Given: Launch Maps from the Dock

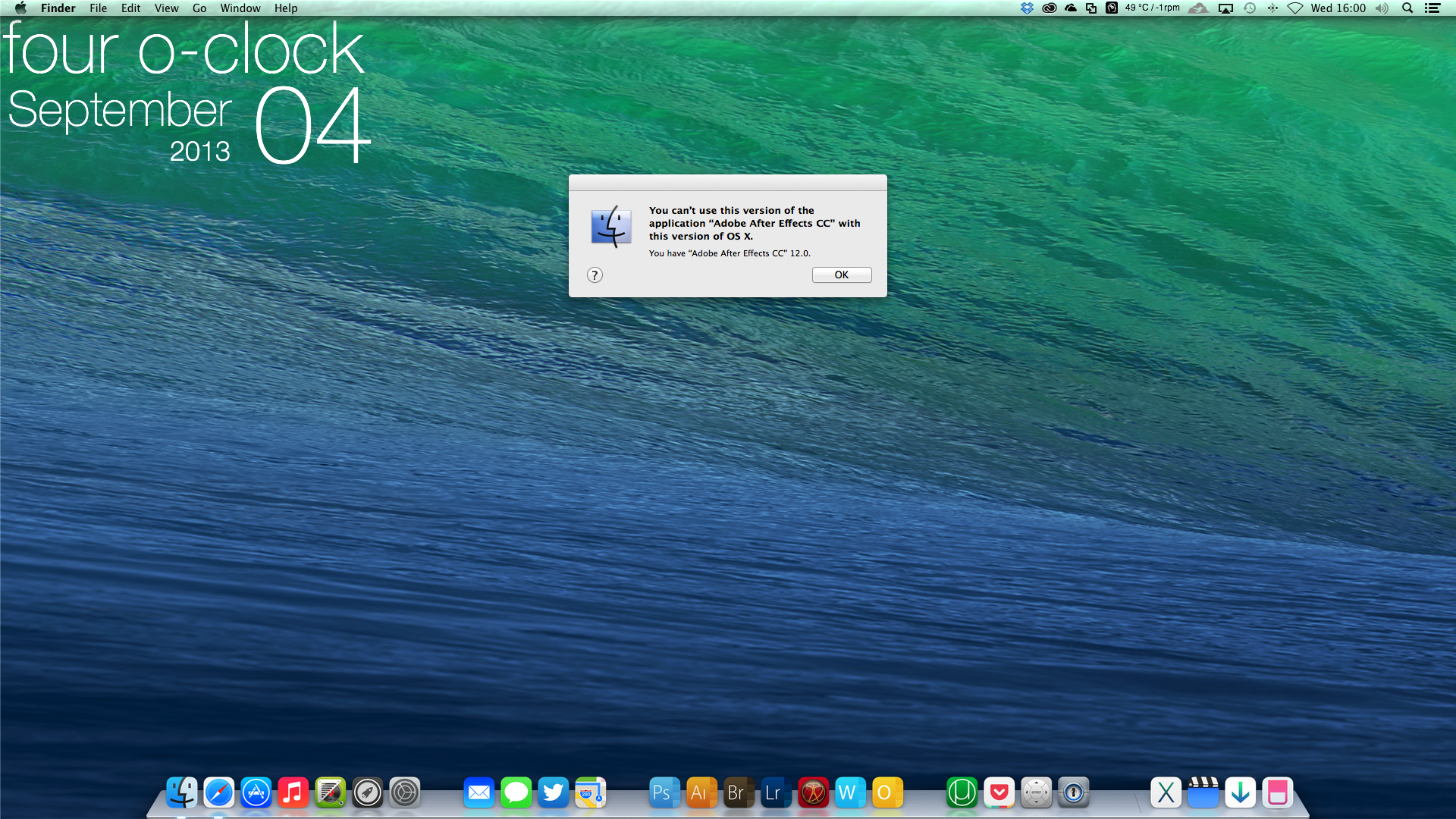Looking at the screenshot, I should 591,792.
